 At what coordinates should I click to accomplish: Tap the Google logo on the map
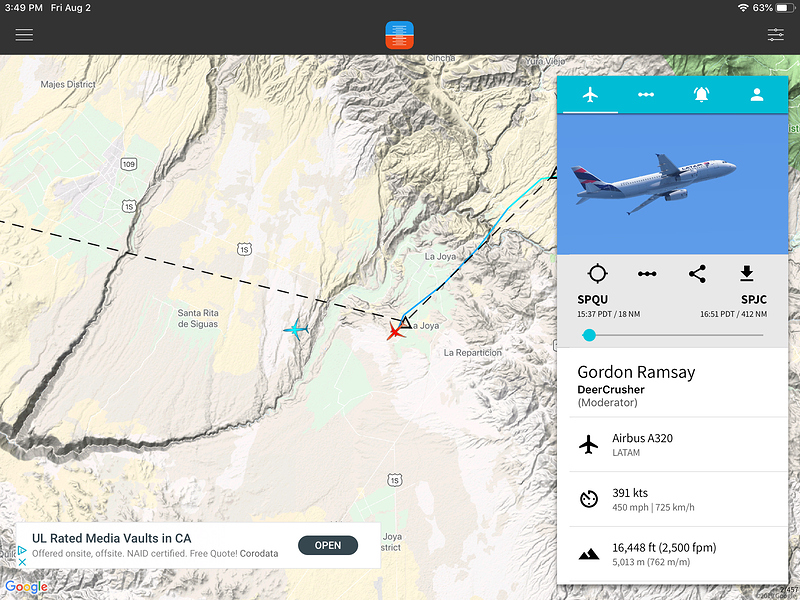tap(26, 587)
